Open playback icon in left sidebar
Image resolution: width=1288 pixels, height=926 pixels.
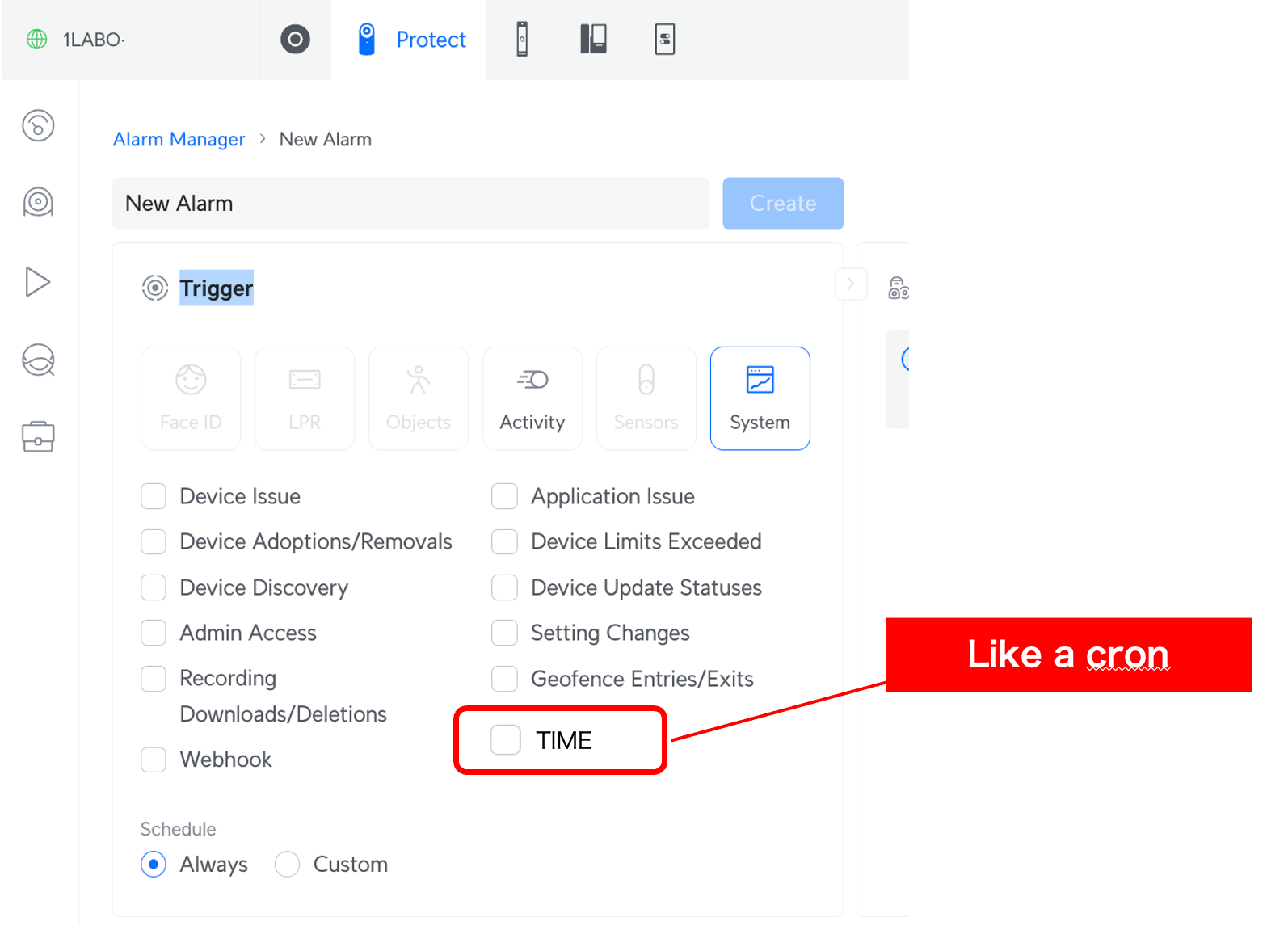pos(38,282)
